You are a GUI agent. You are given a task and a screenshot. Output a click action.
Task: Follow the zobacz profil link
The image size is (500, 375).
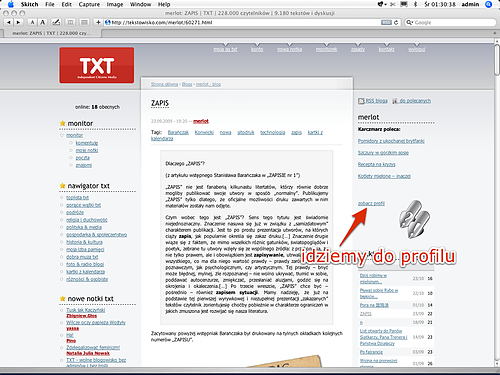tap(371, 203)
